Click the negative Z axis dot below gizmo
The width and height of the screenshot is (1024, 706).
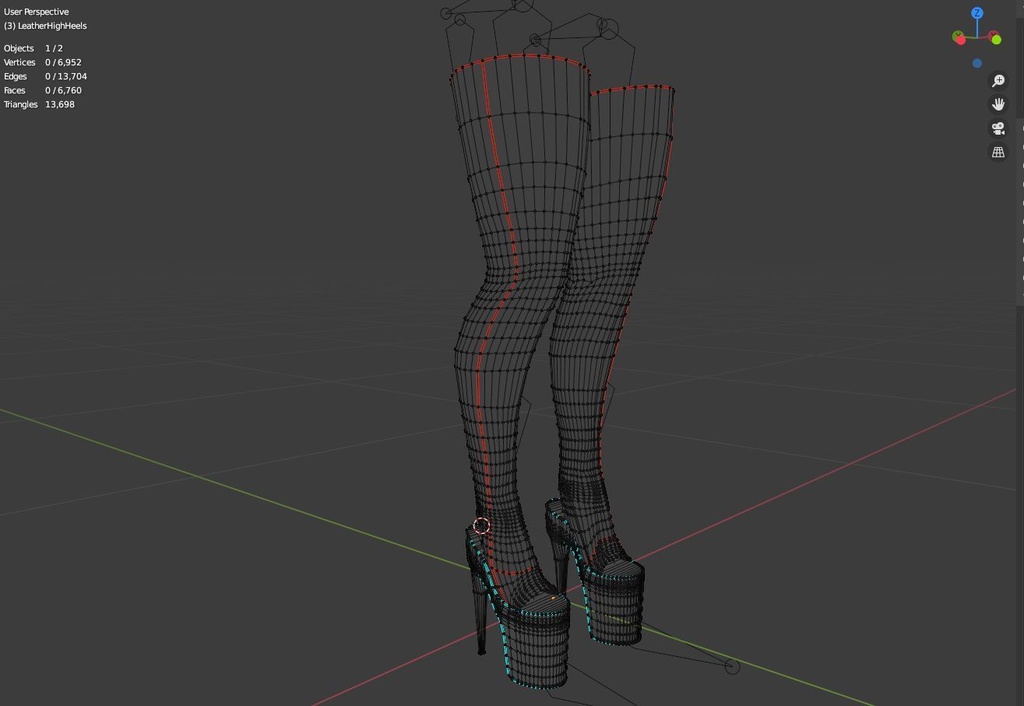[x=977, y=63]
